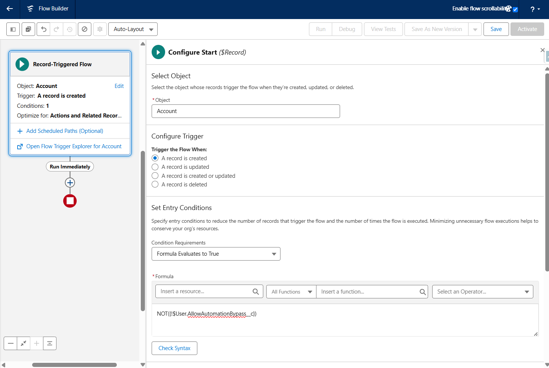Open the Auto-Layout dropdown
This screenshot has width=549, height=368.
coord(133,29)
